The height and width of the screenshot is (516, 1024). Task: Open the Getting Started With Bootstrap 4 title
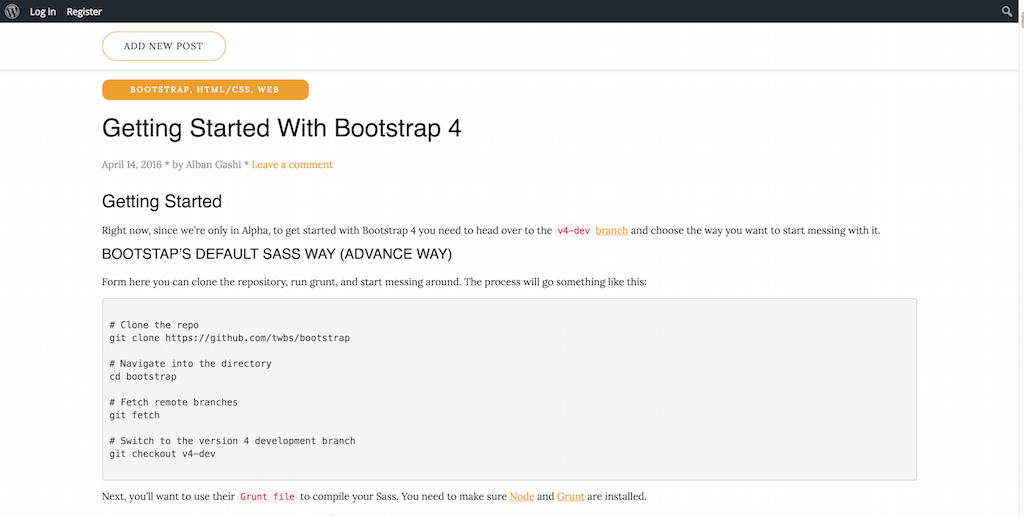coord(281,128)
